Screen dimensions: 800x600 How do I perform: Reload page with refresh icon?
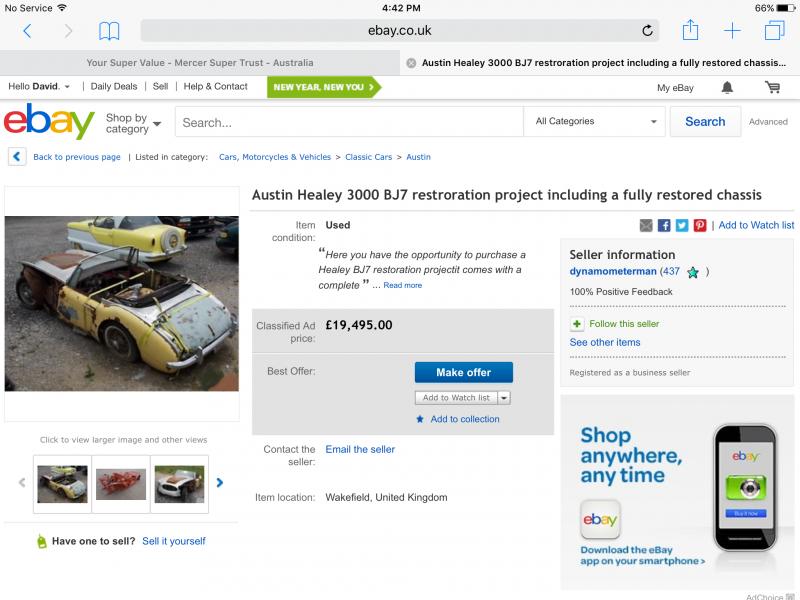pyautogui.click(x=647, y=31)
